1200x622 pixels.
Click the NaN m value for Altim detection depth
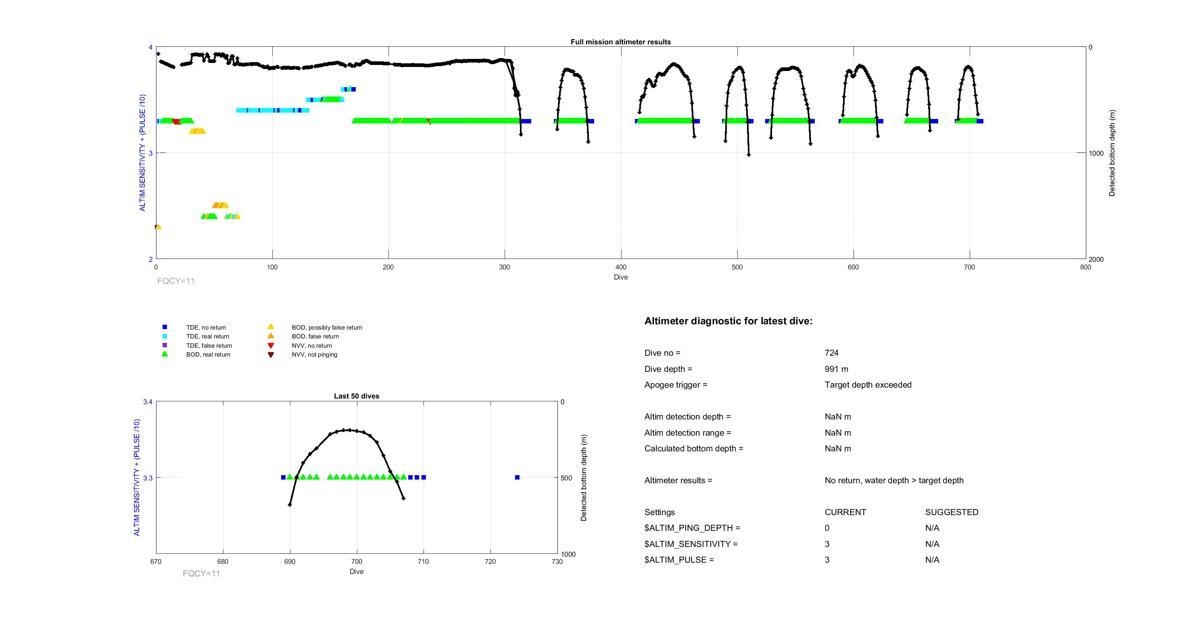pos(838,416)
